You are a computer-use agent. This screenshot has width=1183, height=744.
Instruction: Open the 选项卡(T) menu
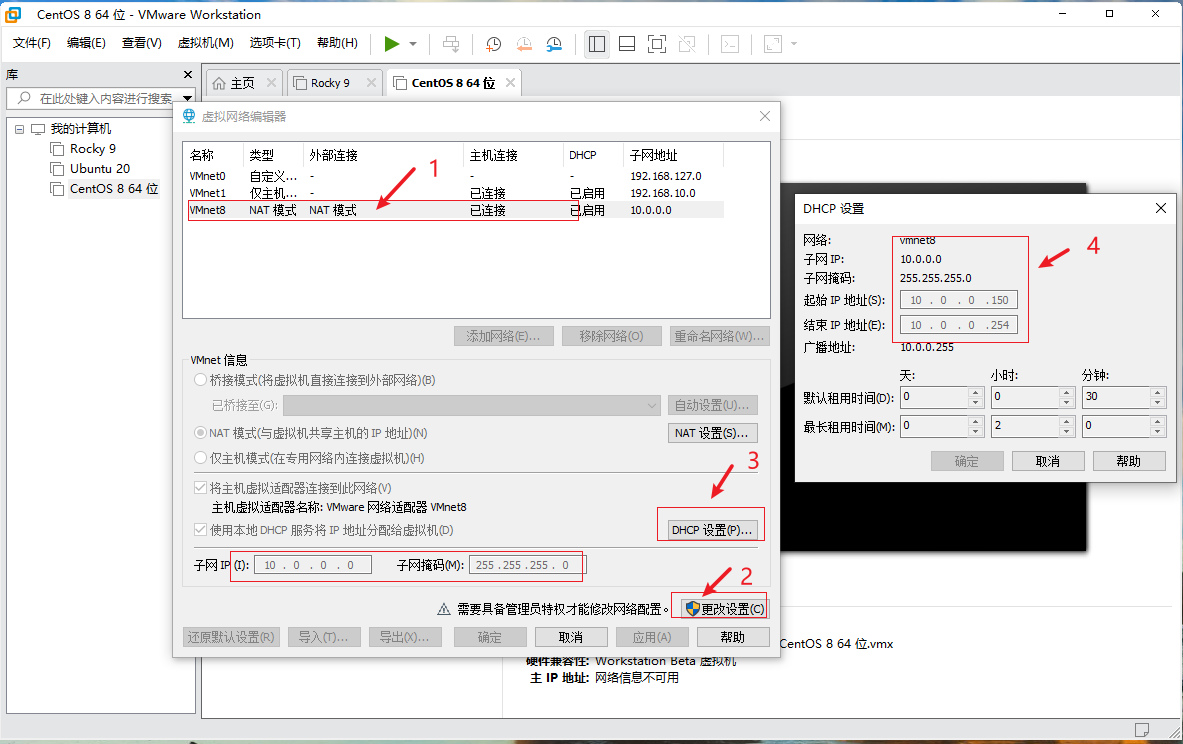(x=275, y=43)
